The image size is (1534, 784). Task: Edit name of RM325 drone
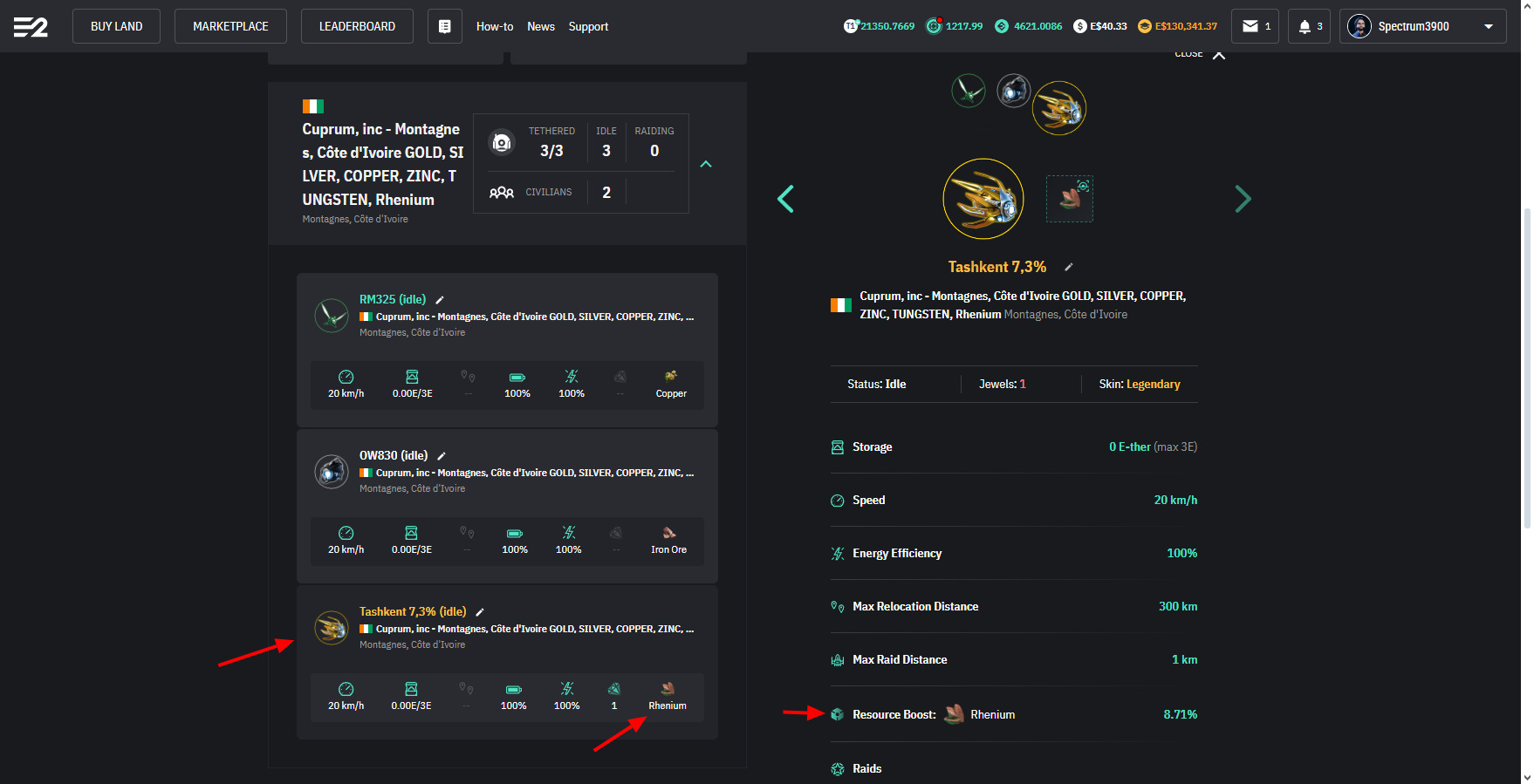(x=440, y=300)
